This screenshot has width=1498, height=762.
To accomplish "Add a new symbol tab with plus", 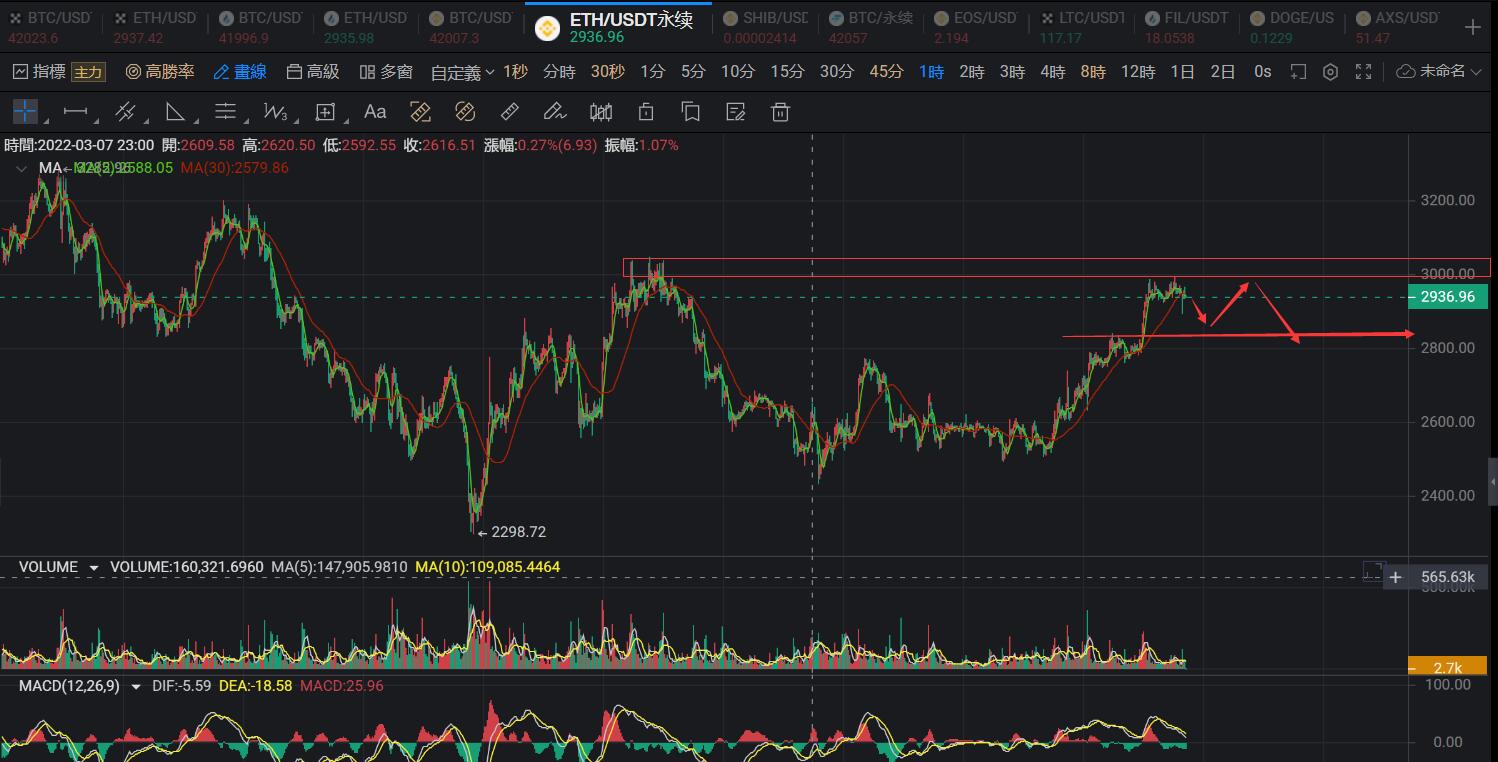I will point(1472,26).
